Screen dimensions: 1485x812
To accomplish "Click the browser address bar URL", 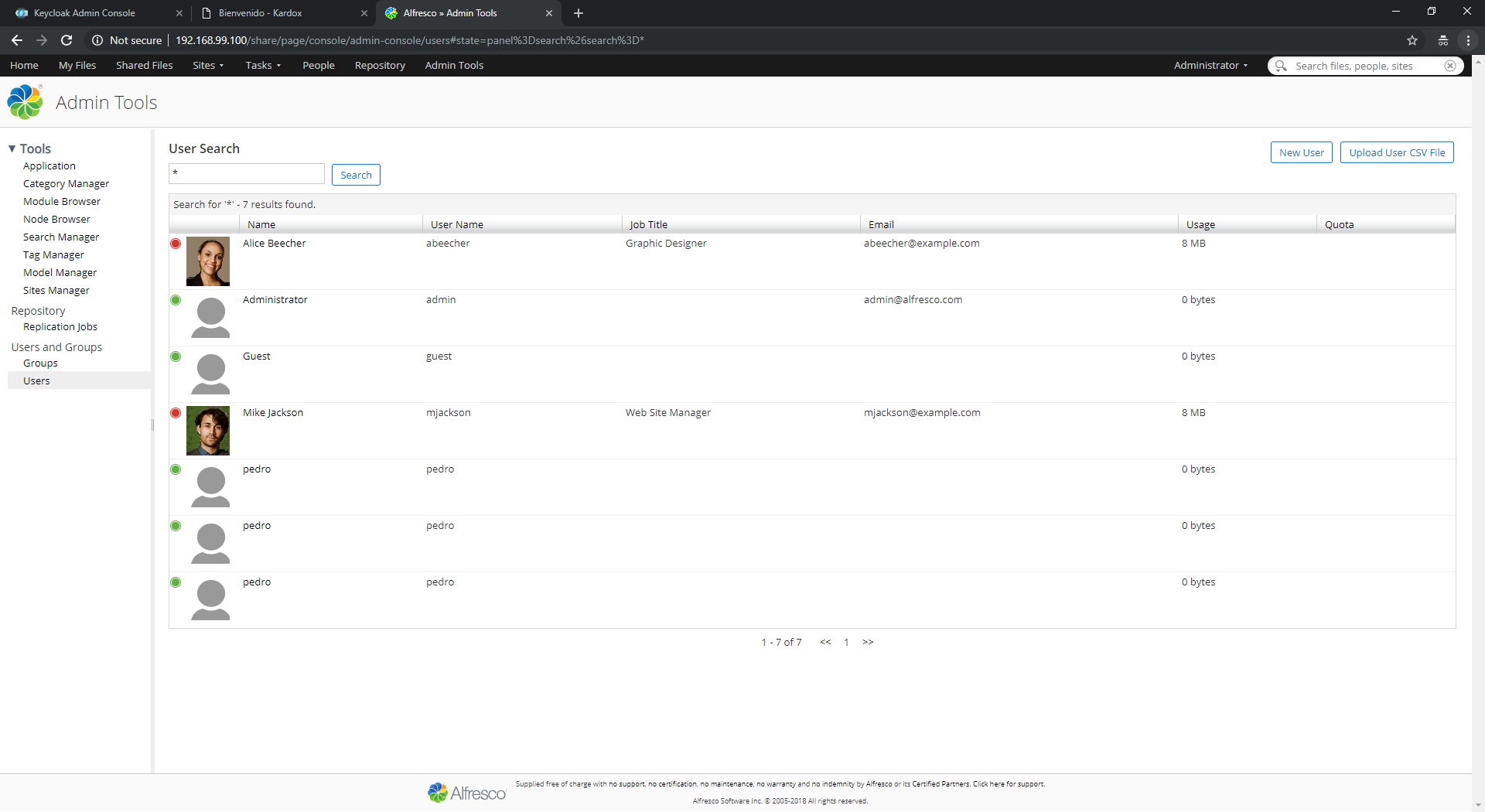I will tap(410, 40).
